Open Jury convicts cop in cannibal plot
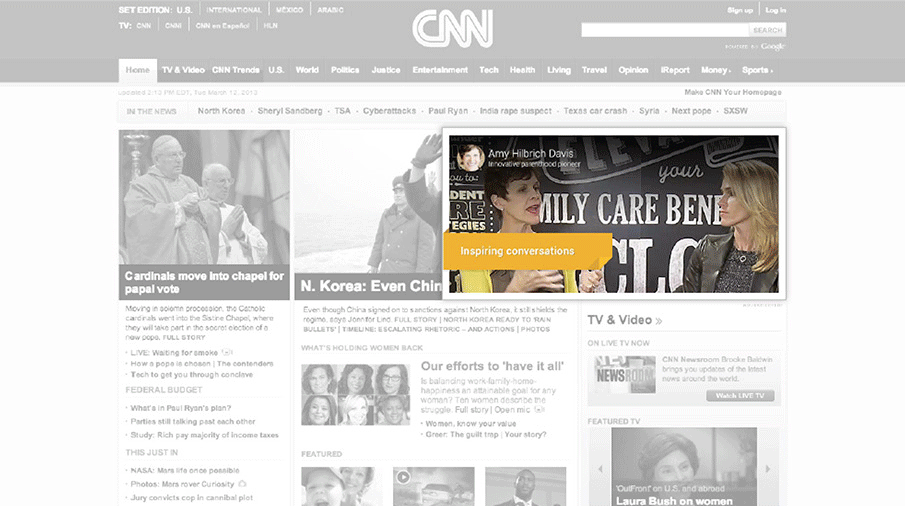 [x=192, y=497]
